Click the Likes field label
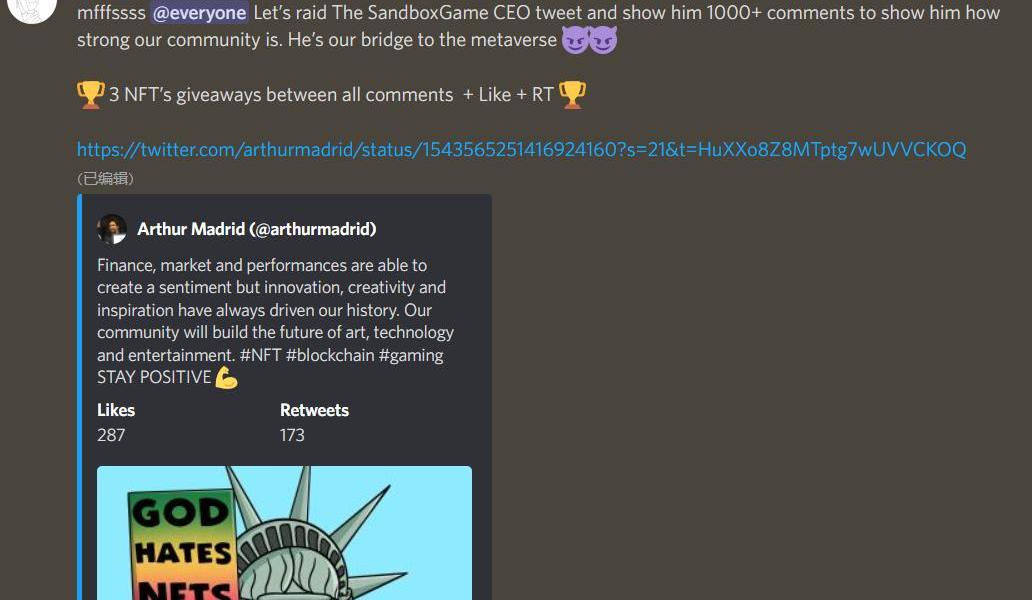 click(x=116, y=410)
